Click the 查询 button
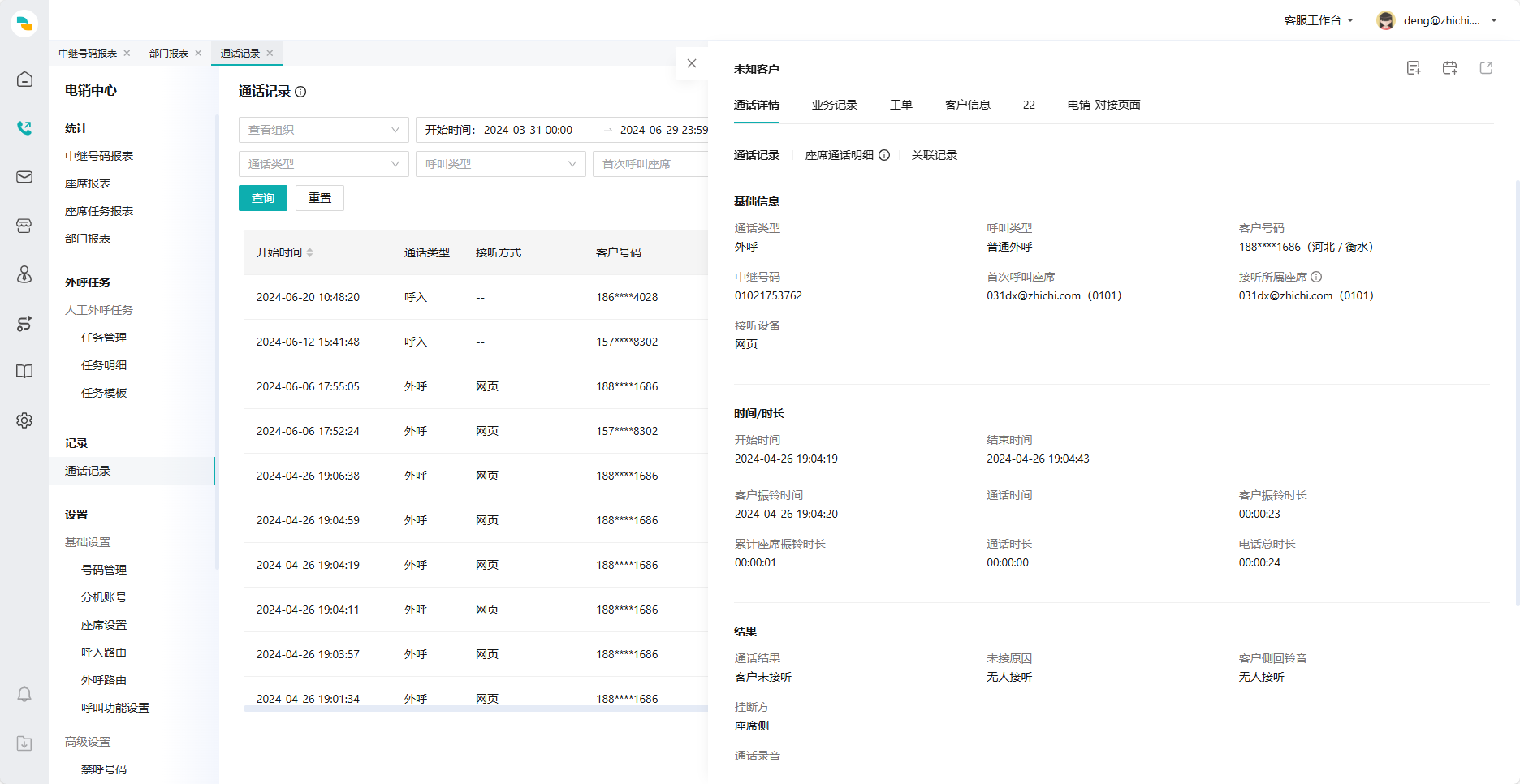Screen dimensions: 1520x784 click(263, 198)
